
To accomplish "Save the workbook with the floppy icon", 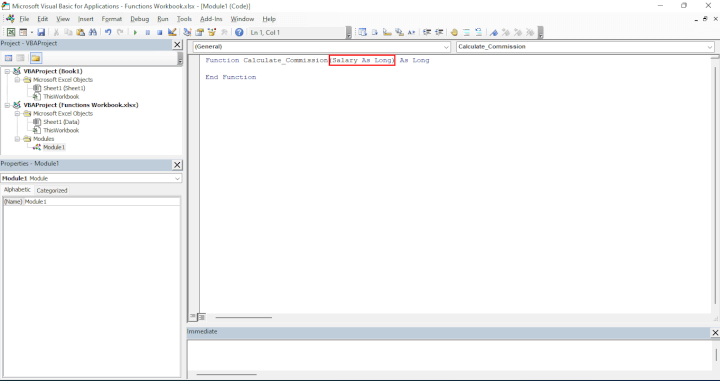I will pyautogui.click(x=41, y=32).
